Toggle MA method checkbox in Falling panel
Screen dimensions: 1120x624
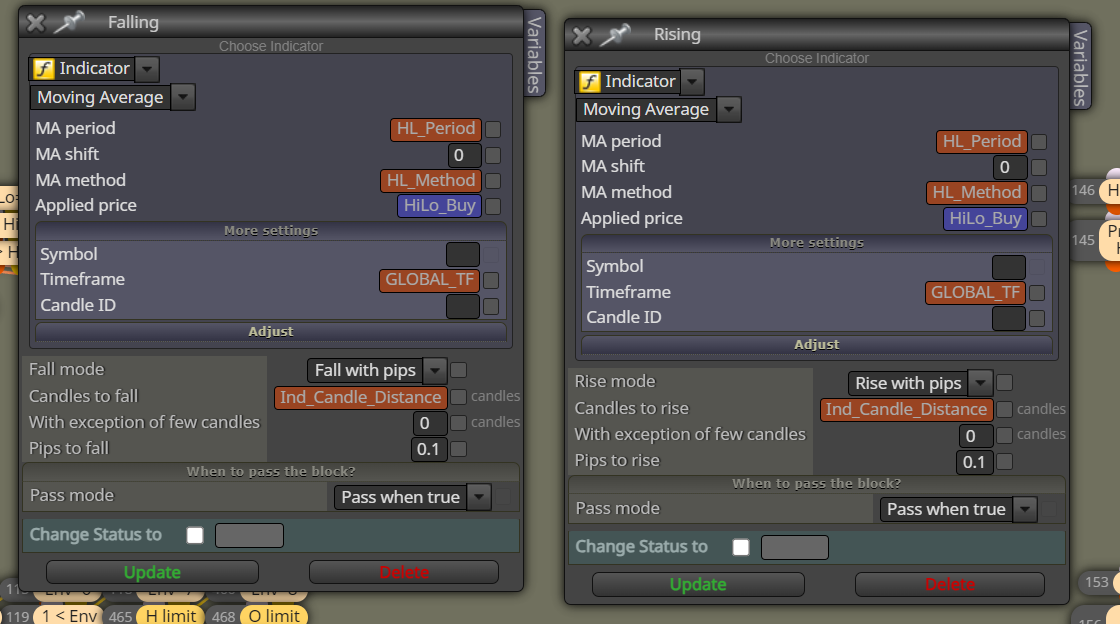(x=493, y=181)
